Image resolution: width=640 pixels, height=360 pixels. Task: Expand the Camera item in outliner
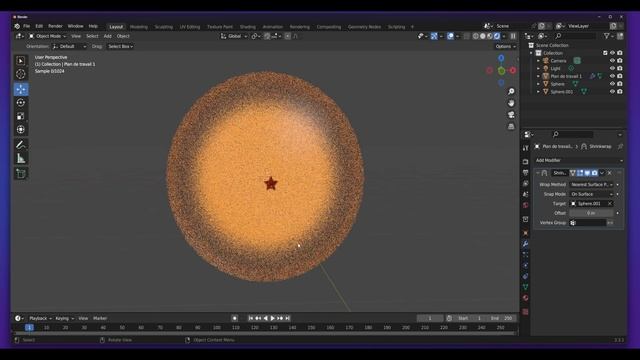click(538, 60)
